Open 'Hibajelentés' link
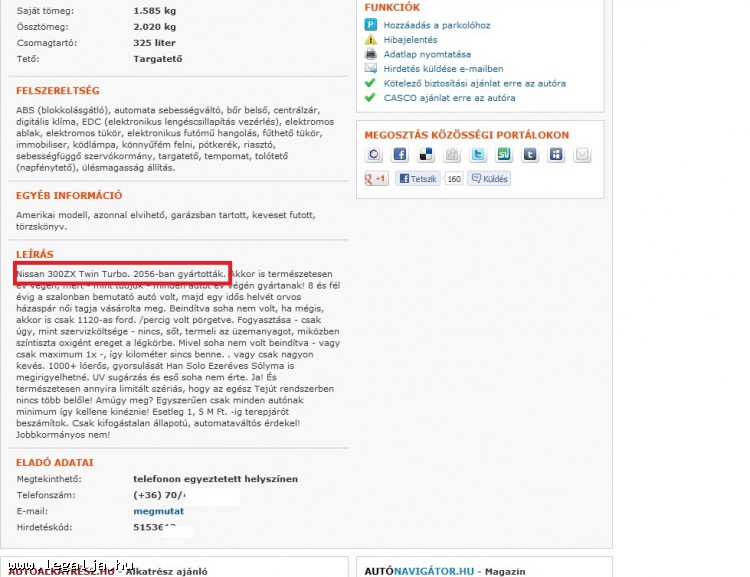The width and height of the screenshot is (750, 577). click(x=410, y=40)
